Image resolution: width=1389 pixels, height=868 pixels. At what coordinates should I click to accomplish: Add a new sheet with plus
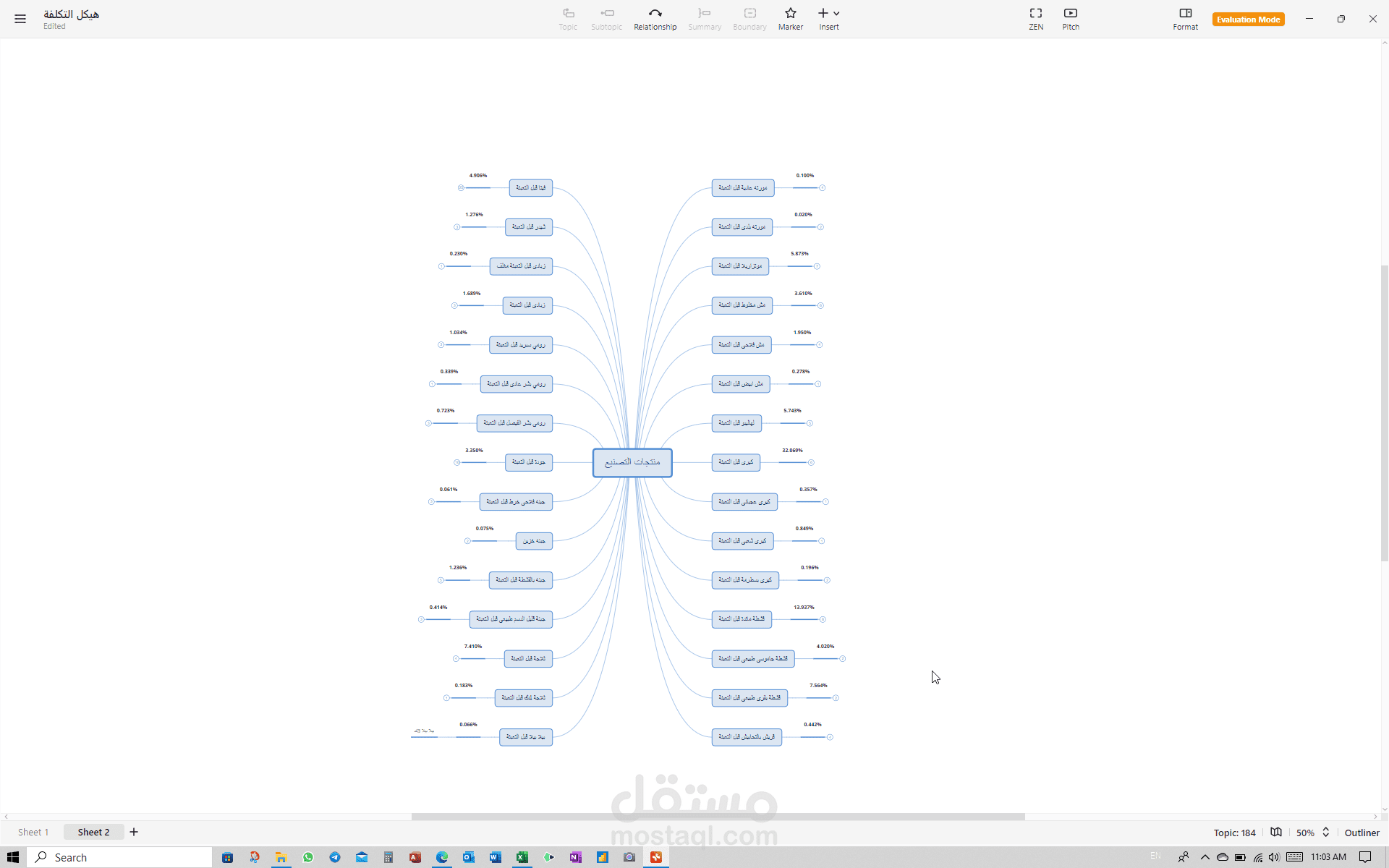tap(134, 832)
